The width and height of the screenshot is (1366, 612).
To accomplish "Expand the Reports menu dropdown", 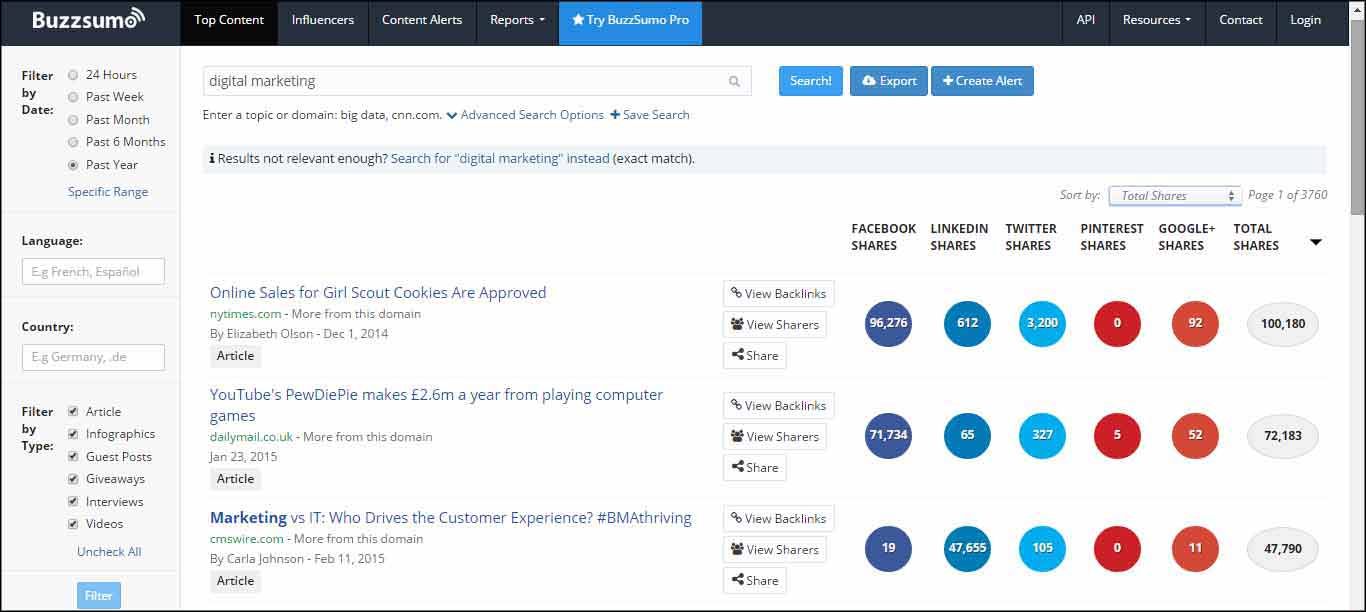I will [517, 20].
